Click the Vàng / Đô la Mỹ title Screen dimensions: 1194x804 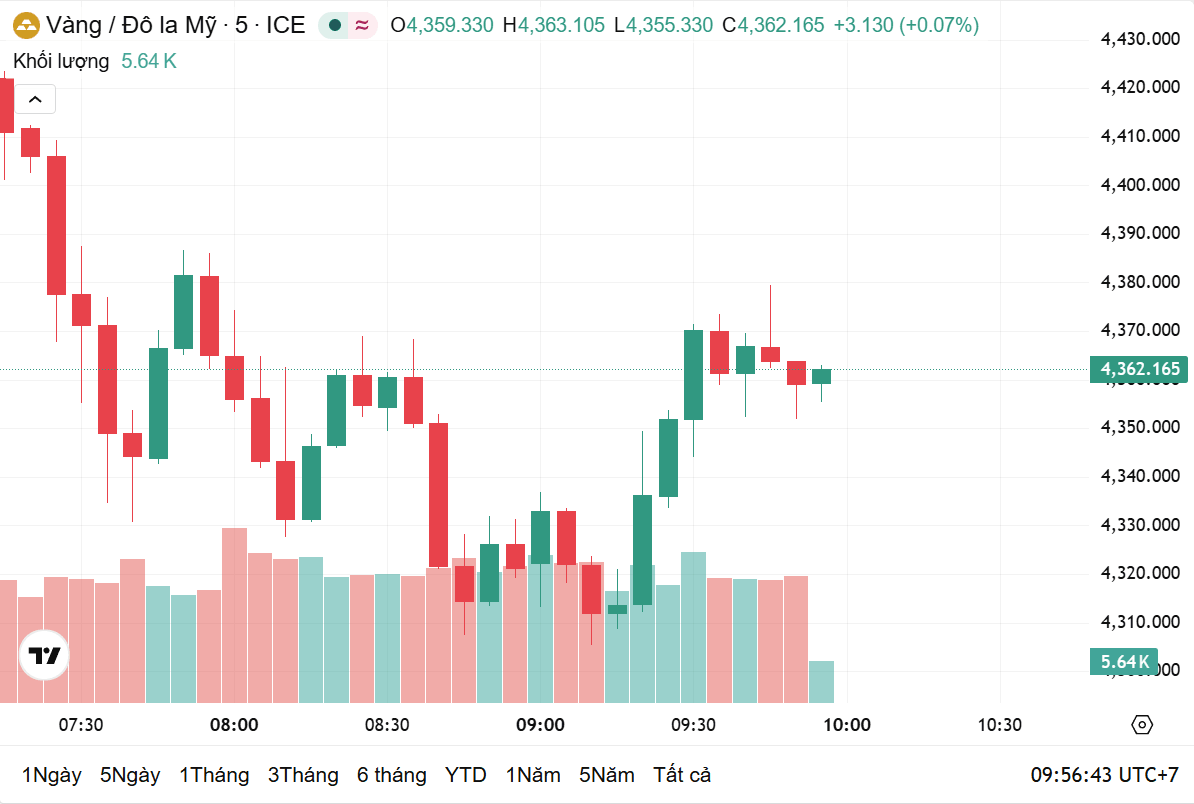(131, 25)
